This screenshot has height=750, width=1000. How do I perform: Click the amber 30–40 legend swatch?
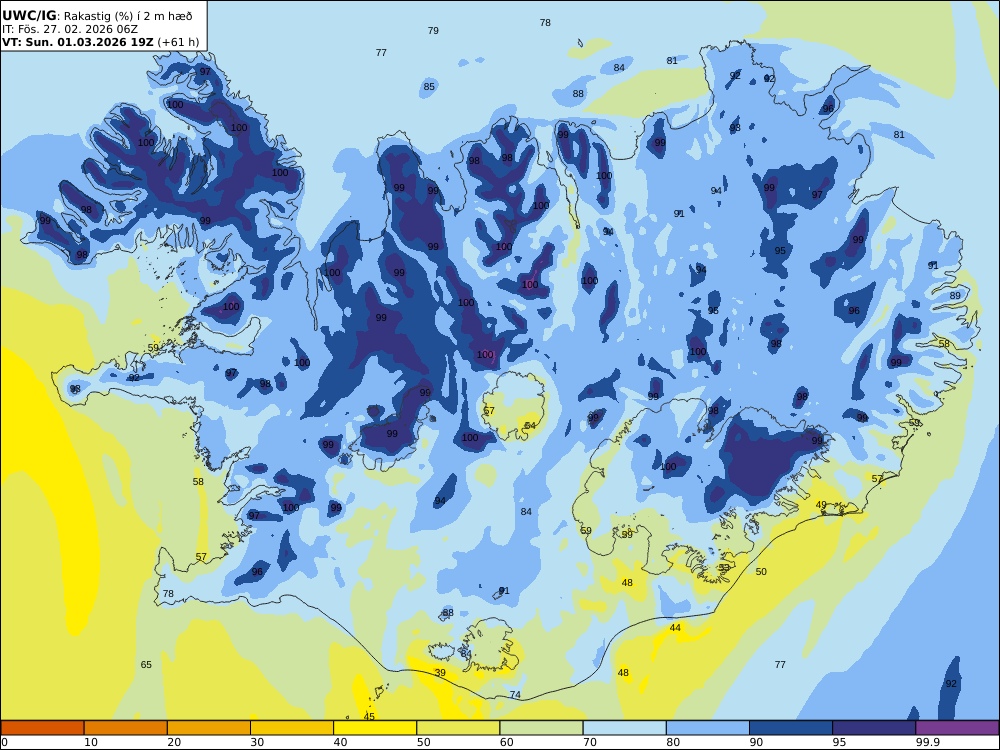[x=292, y=728]
